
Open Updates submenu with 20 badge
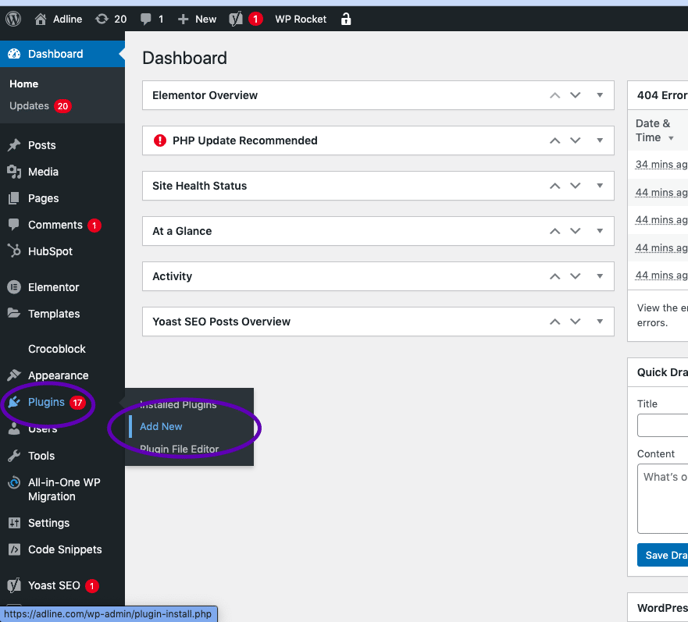click(40, 106)
